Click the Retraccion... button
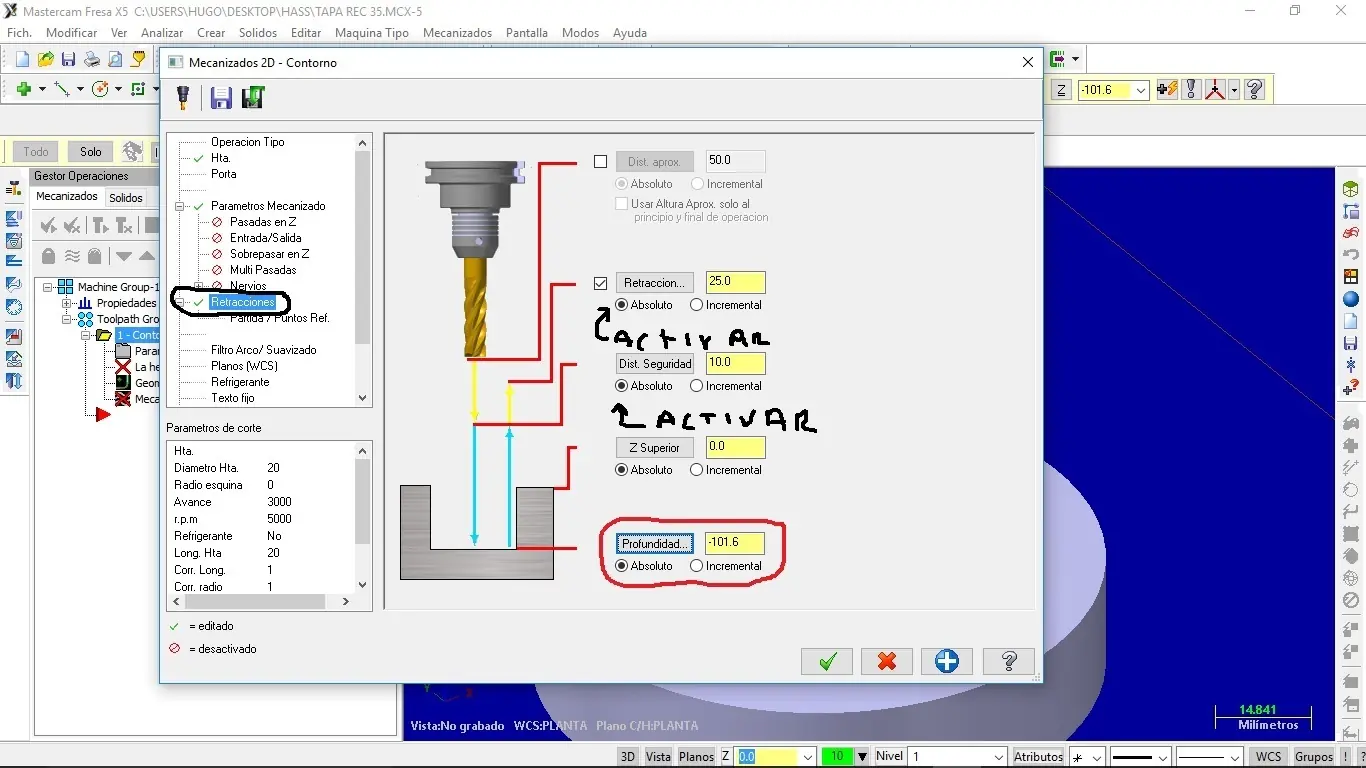This screenshot has height=768, width=1366. (x=655, y=283)
